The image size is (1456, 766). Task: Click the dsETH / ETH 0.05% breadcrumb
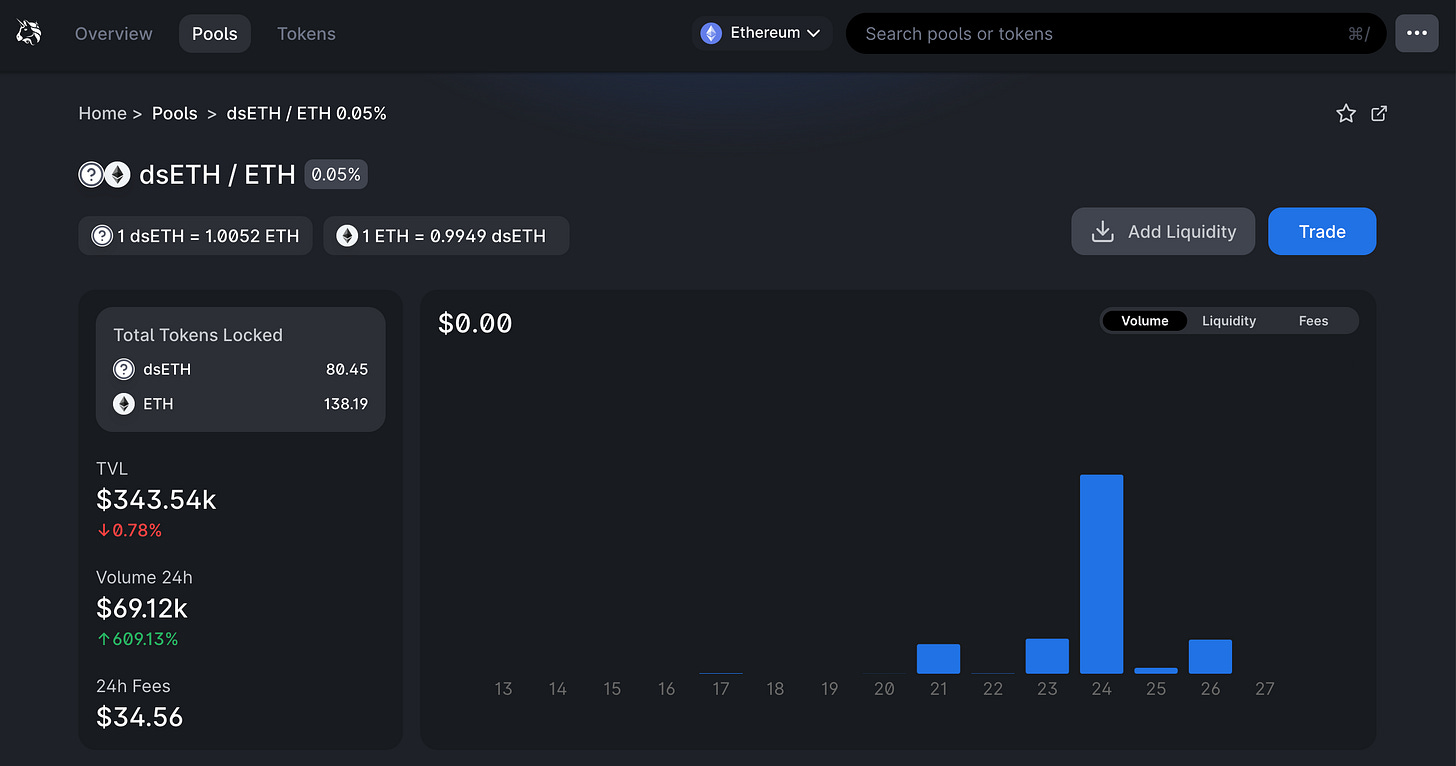(x=307, y=114)
